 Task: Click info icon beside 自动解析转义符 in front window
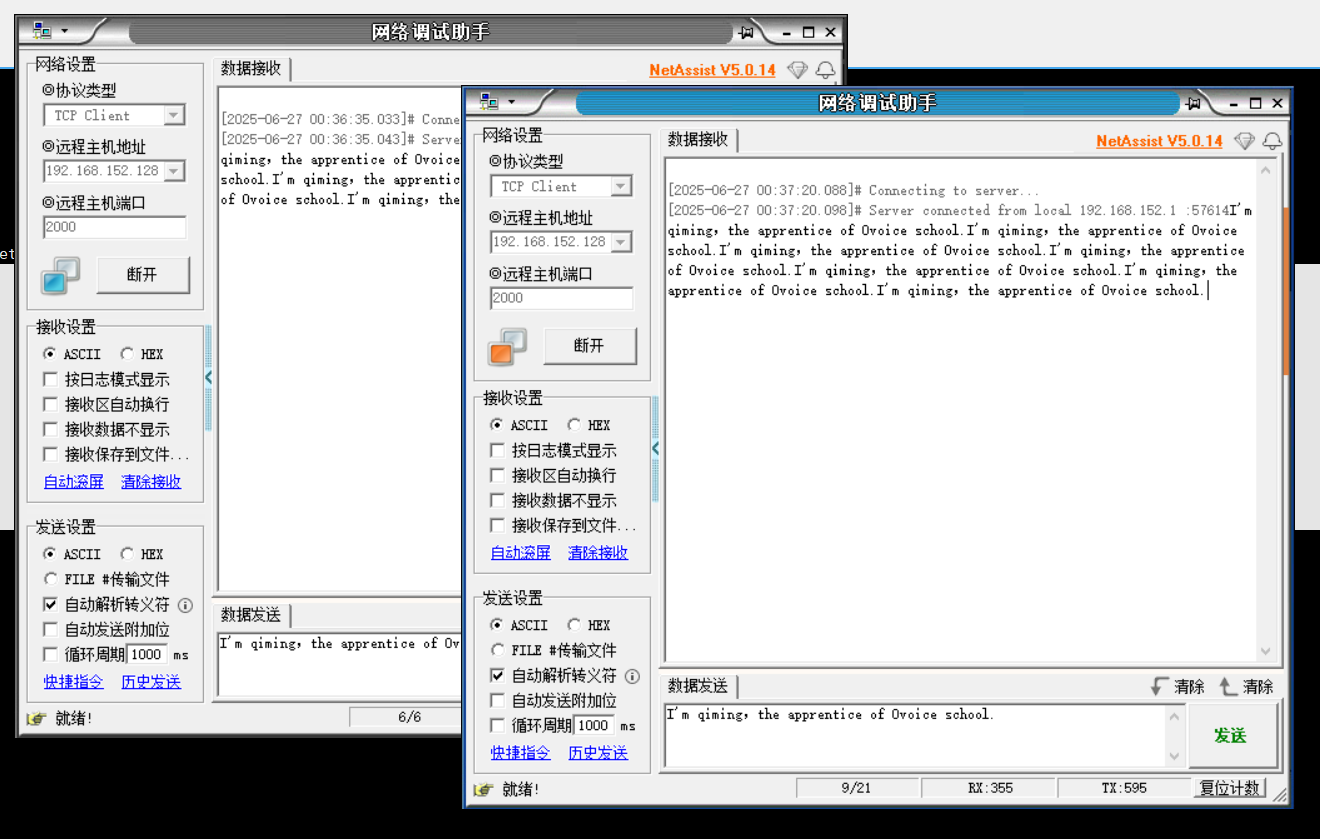coord(632,676)
